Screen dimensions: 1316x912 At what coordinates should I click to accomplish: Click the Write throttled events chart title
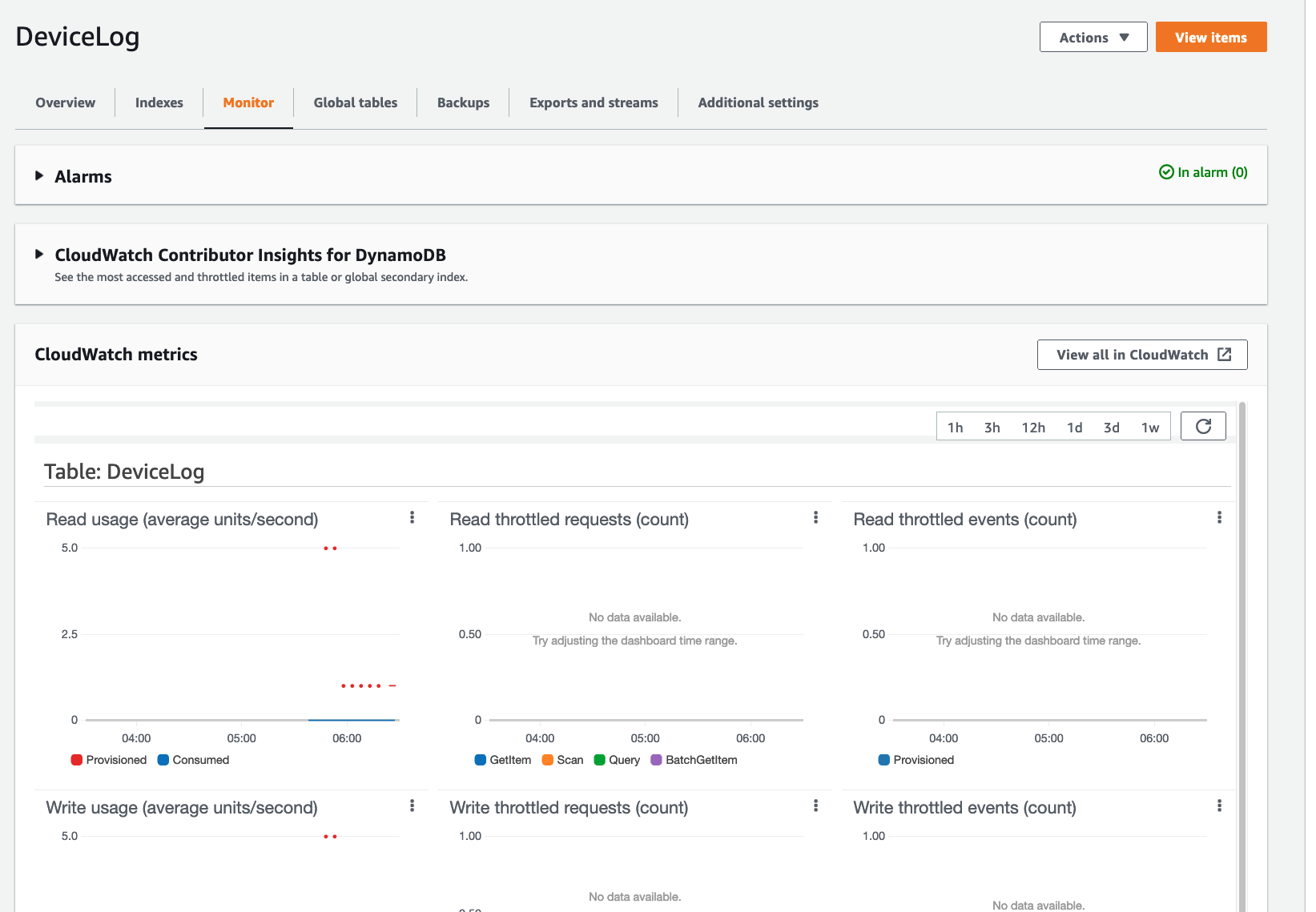(x=964, y=808)
